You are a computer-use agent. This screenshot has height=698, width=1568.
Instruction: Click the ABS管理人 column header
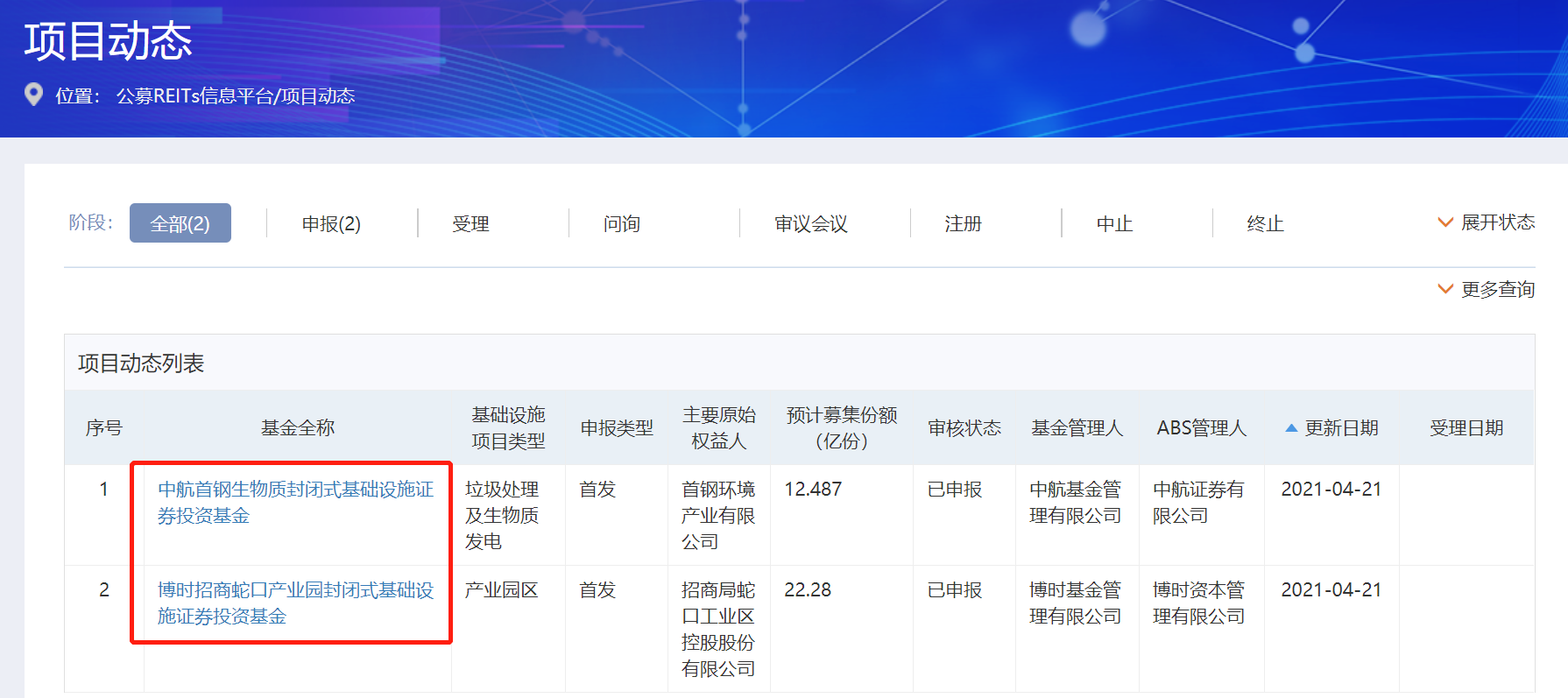pyautogui.click(x=1201, y=428)
